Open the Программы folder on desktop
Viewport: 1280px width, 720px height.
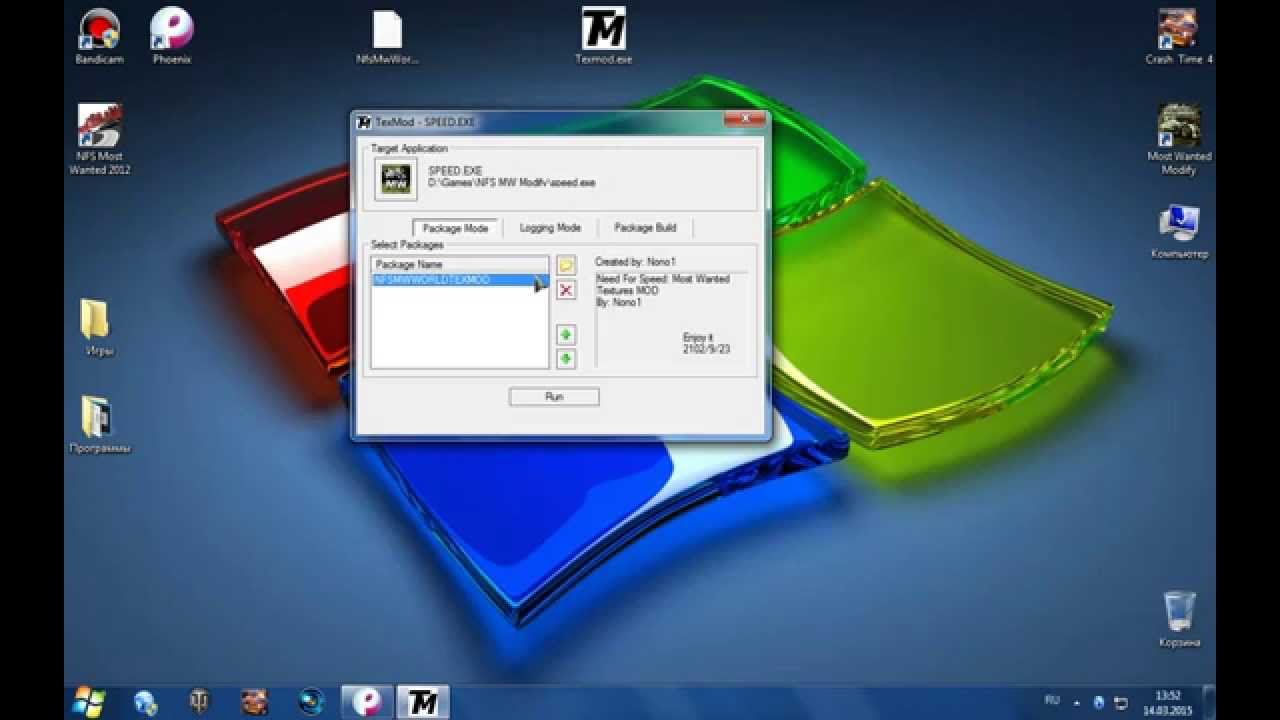point(99,425)
